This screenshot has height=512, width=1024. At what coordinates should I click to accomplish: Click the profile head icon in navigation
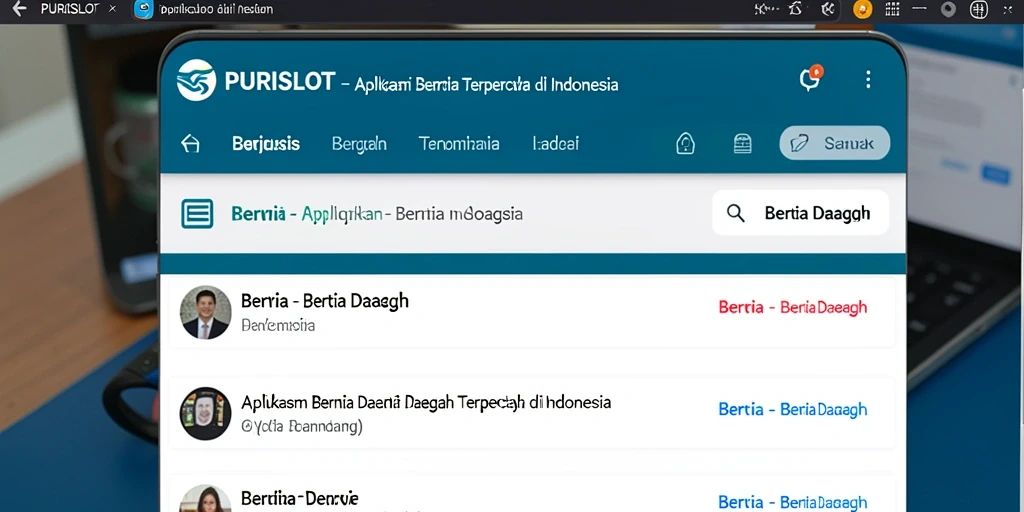[684, 144]
